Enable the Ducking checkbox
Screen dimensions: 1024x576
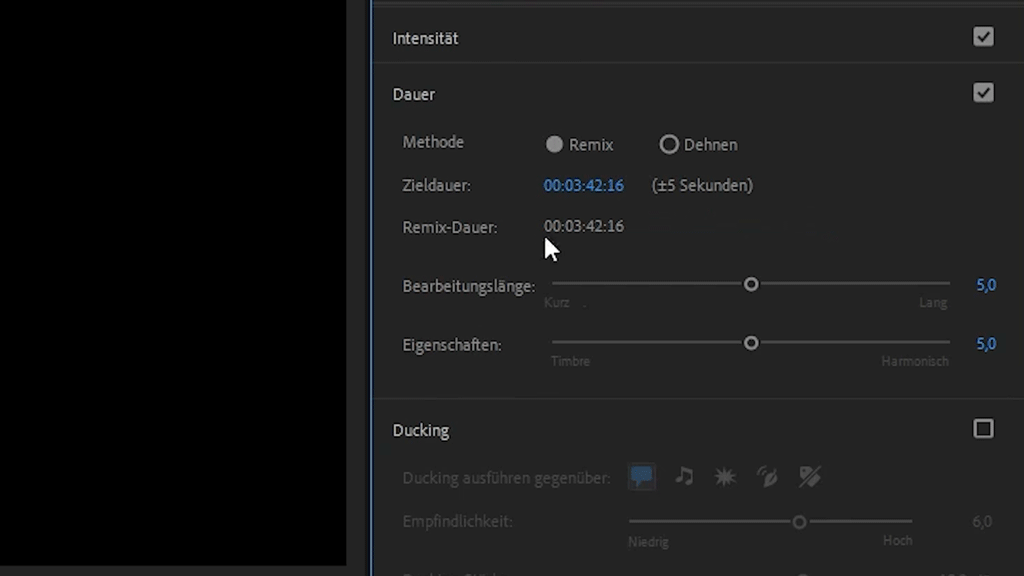[x=983, y=429]
